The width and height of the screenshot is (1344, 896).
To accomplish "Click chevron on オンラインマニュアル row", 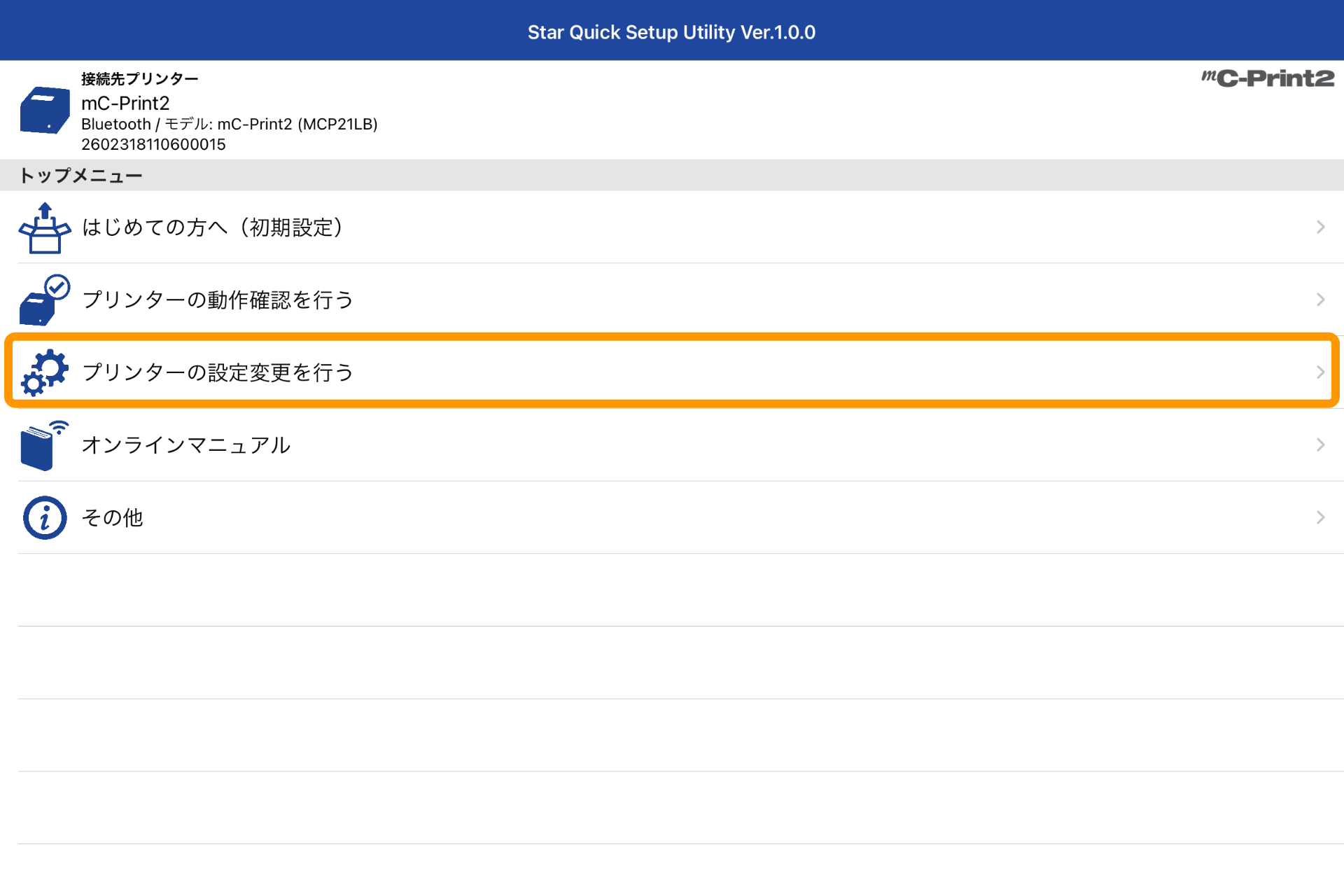I will click(1320, 445).
